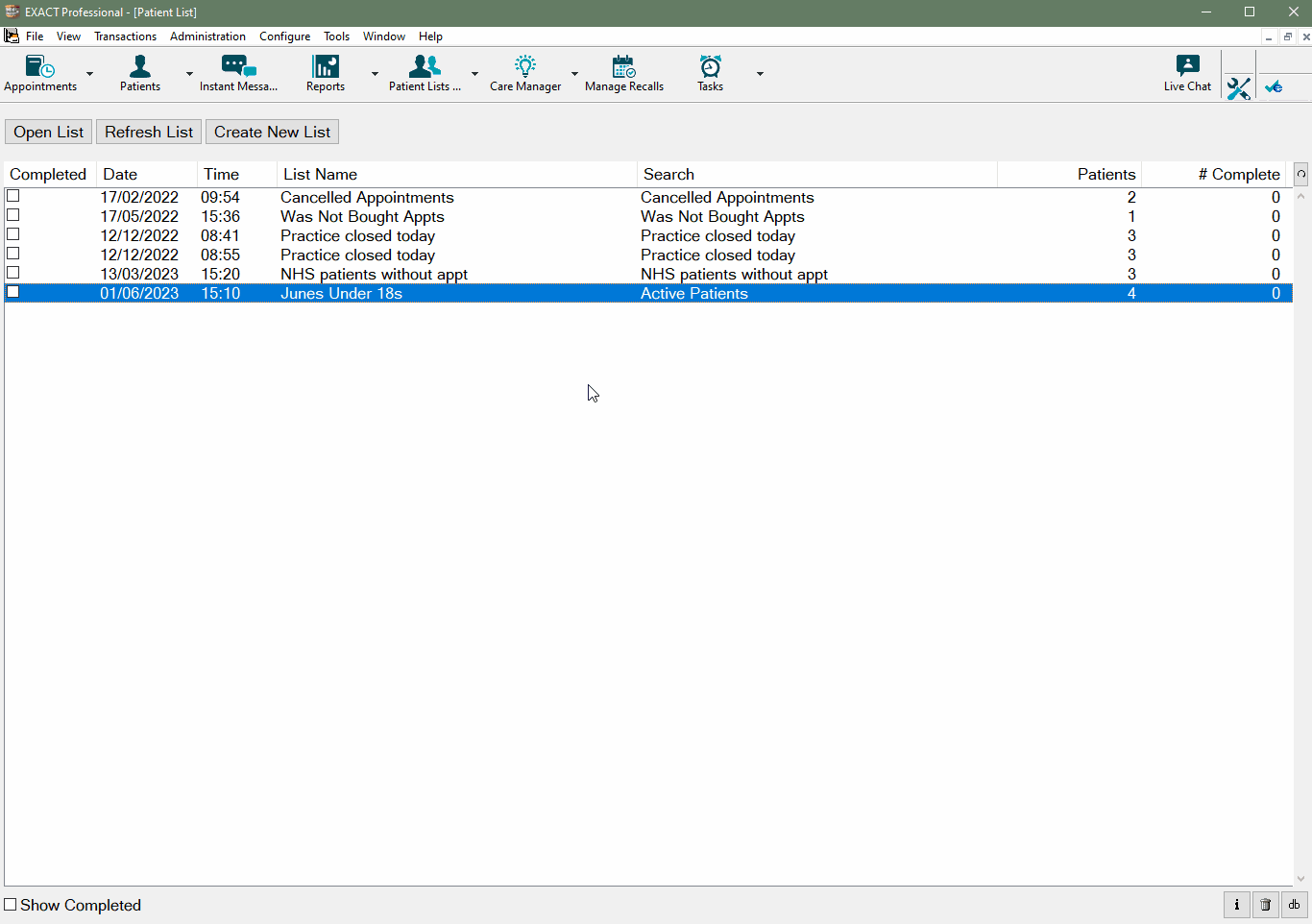This screenshot has height=924, width=1312.
Task: Open the Reports dropdown options
Action: (374, 75)
